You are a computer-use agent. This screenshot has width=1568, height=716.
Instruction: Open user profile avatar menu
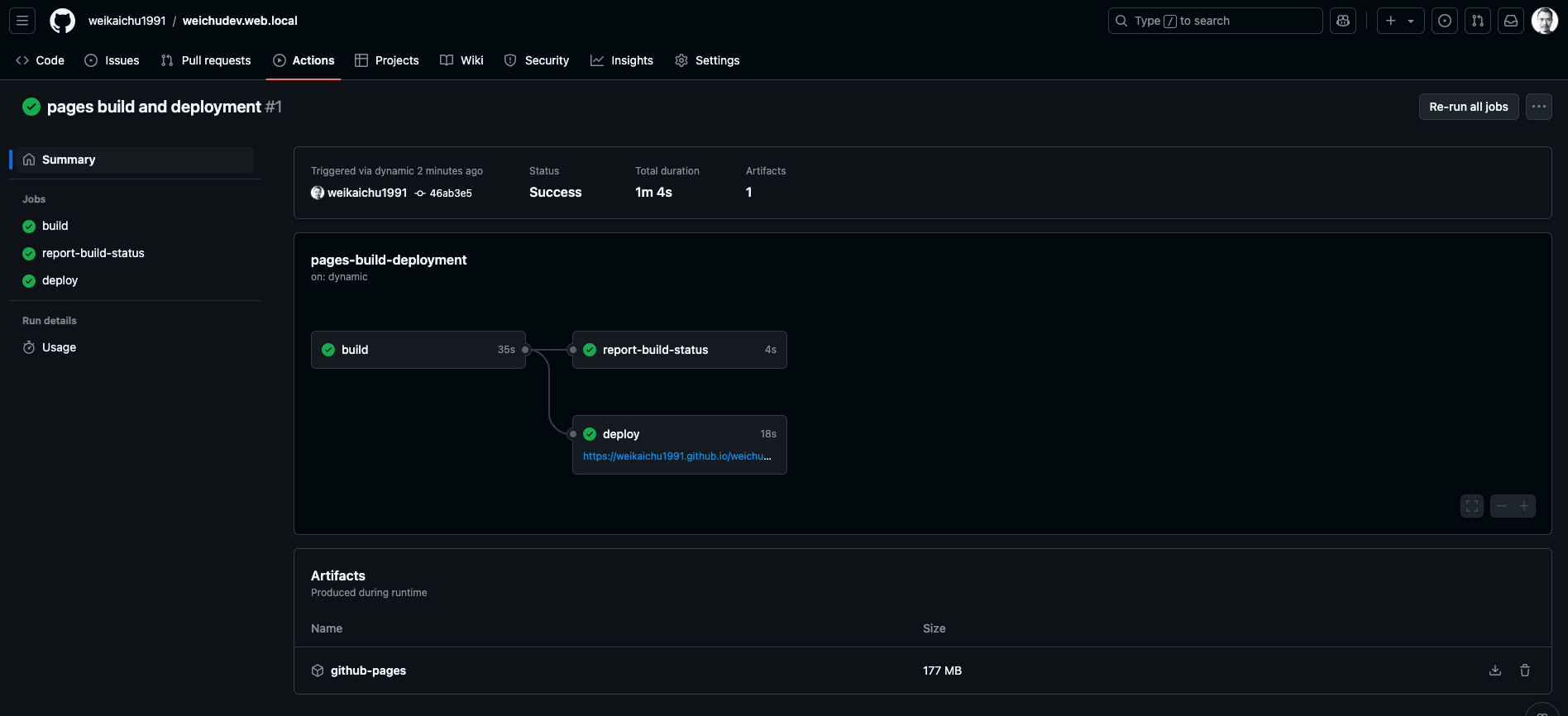pyautogui.click(x=1545, y=21)
